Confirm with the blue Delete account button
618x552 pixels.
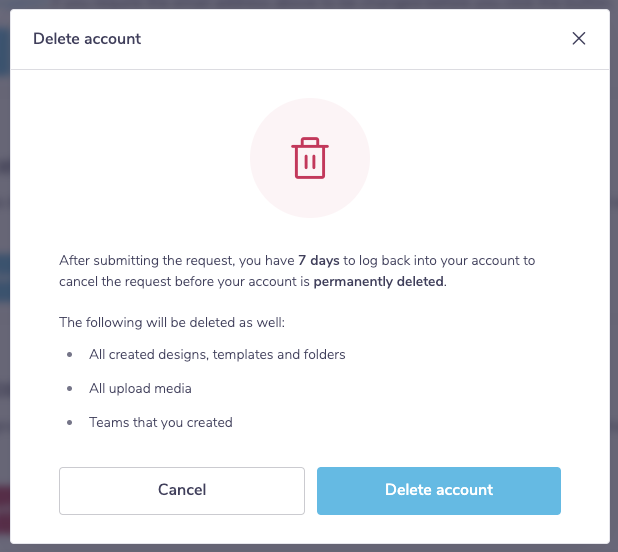coord(439,490)
